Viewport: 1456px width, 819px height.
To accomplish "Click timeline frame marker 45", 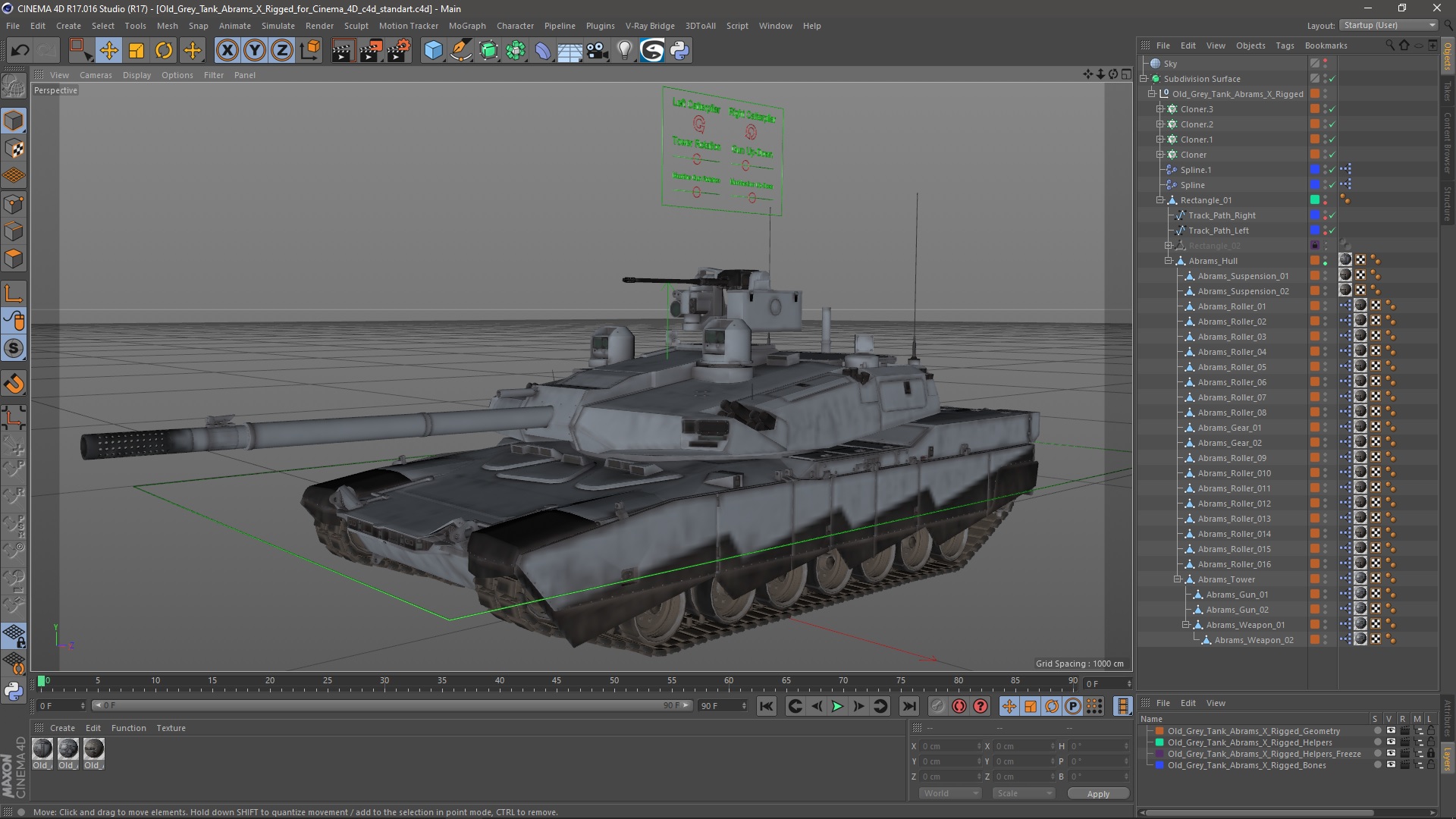I will 556,681.
